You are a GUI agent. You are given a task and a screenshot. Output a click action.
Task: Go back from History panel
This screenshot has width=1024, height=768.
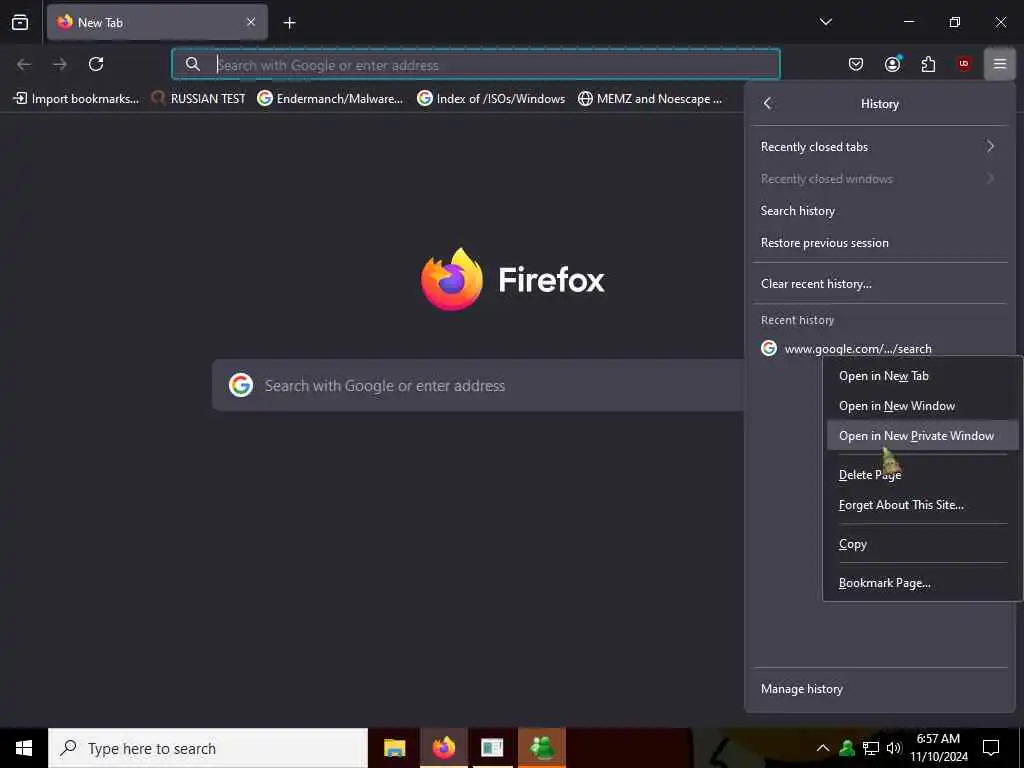coord(768,103)
